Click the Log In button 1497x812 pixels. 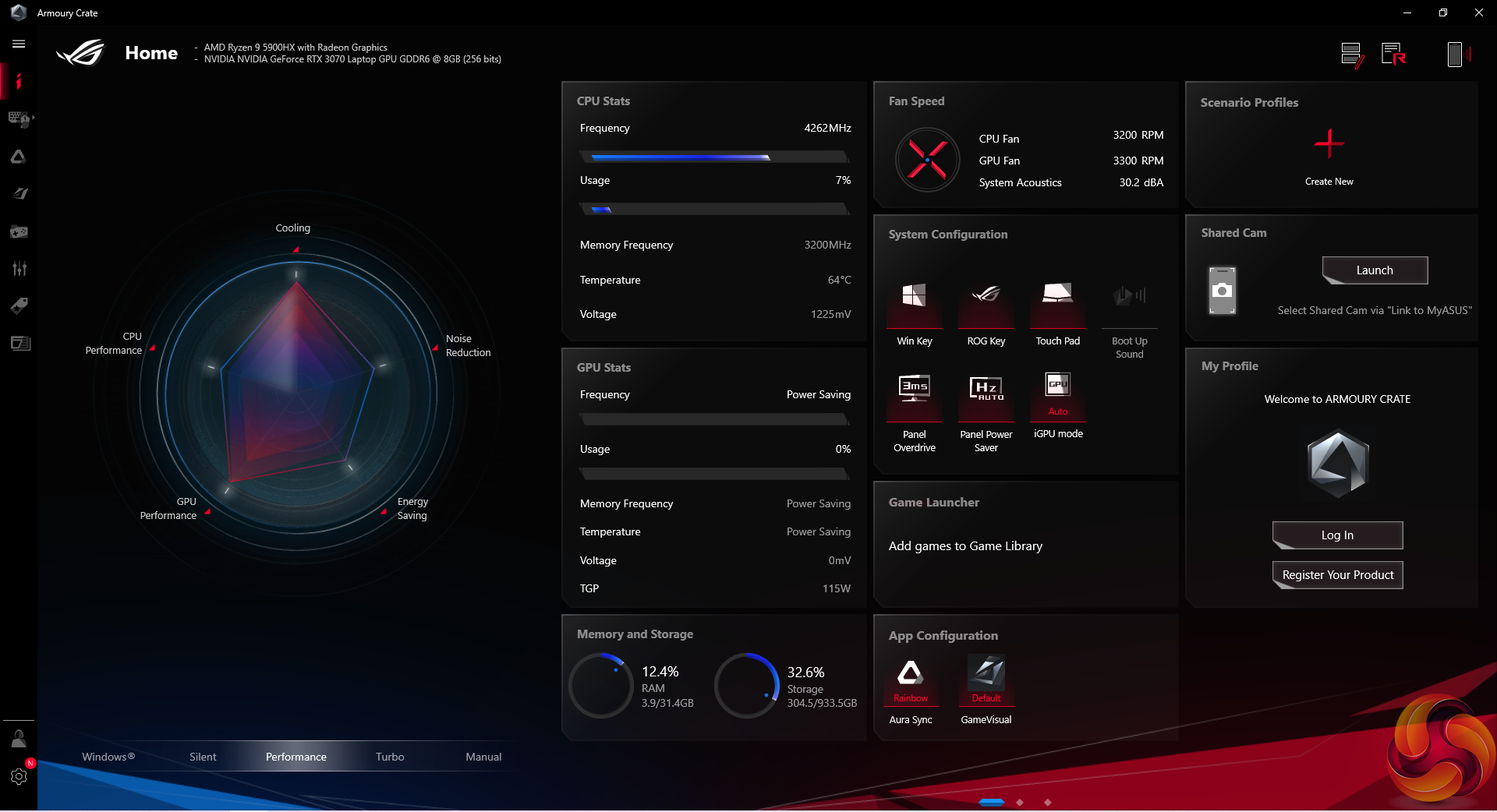[x=1336, y=535]
